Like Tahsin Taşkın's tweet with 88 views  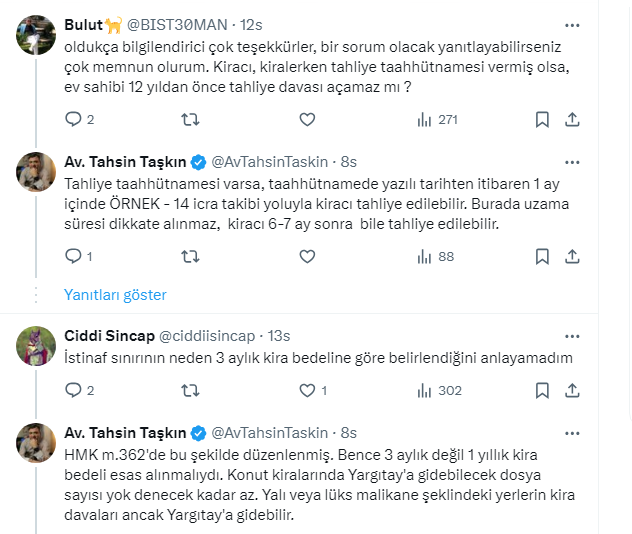point(307,256)
